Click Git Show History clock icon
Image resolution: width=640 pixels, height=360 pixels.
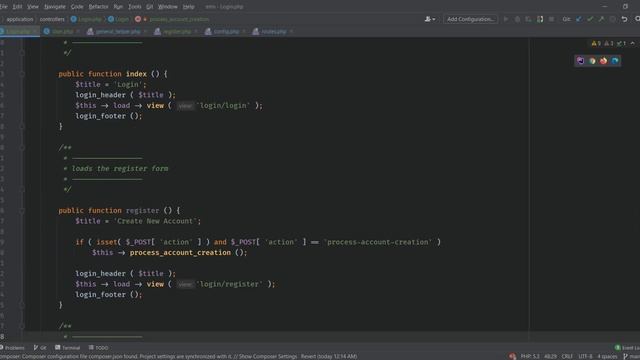click(612, 19)
